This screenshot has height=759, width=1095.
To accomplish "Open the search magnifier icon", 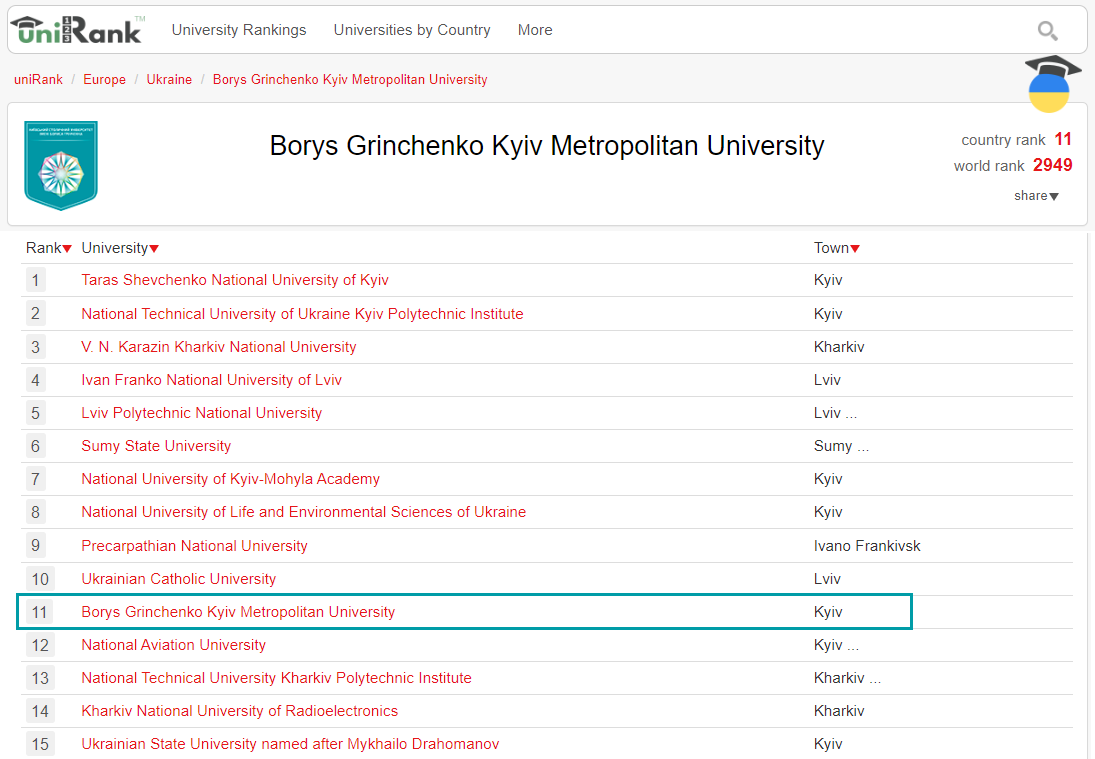I will point(1047,31).
